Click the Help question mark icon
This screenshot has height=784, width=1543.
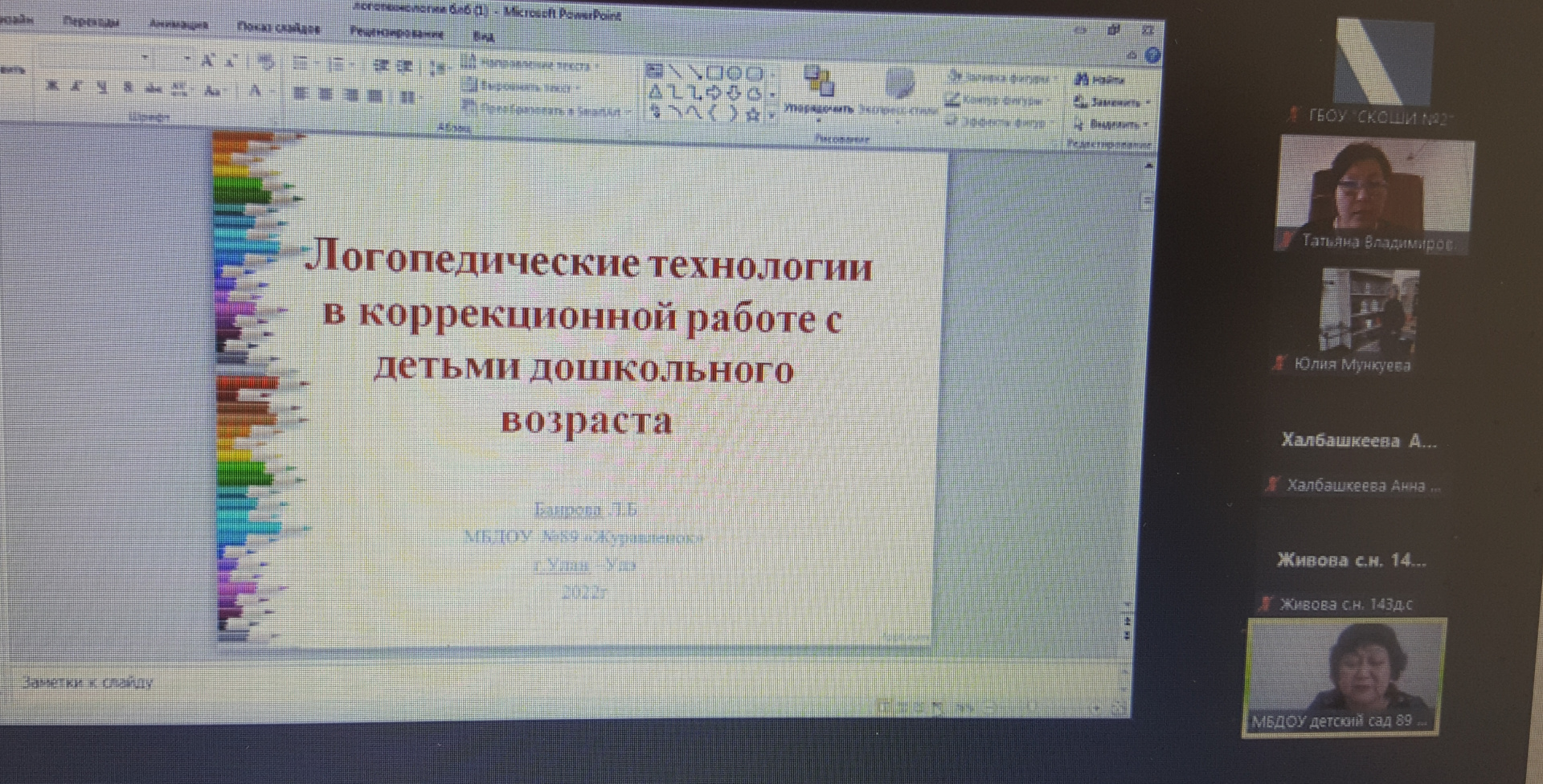(x=1152, y=55)
